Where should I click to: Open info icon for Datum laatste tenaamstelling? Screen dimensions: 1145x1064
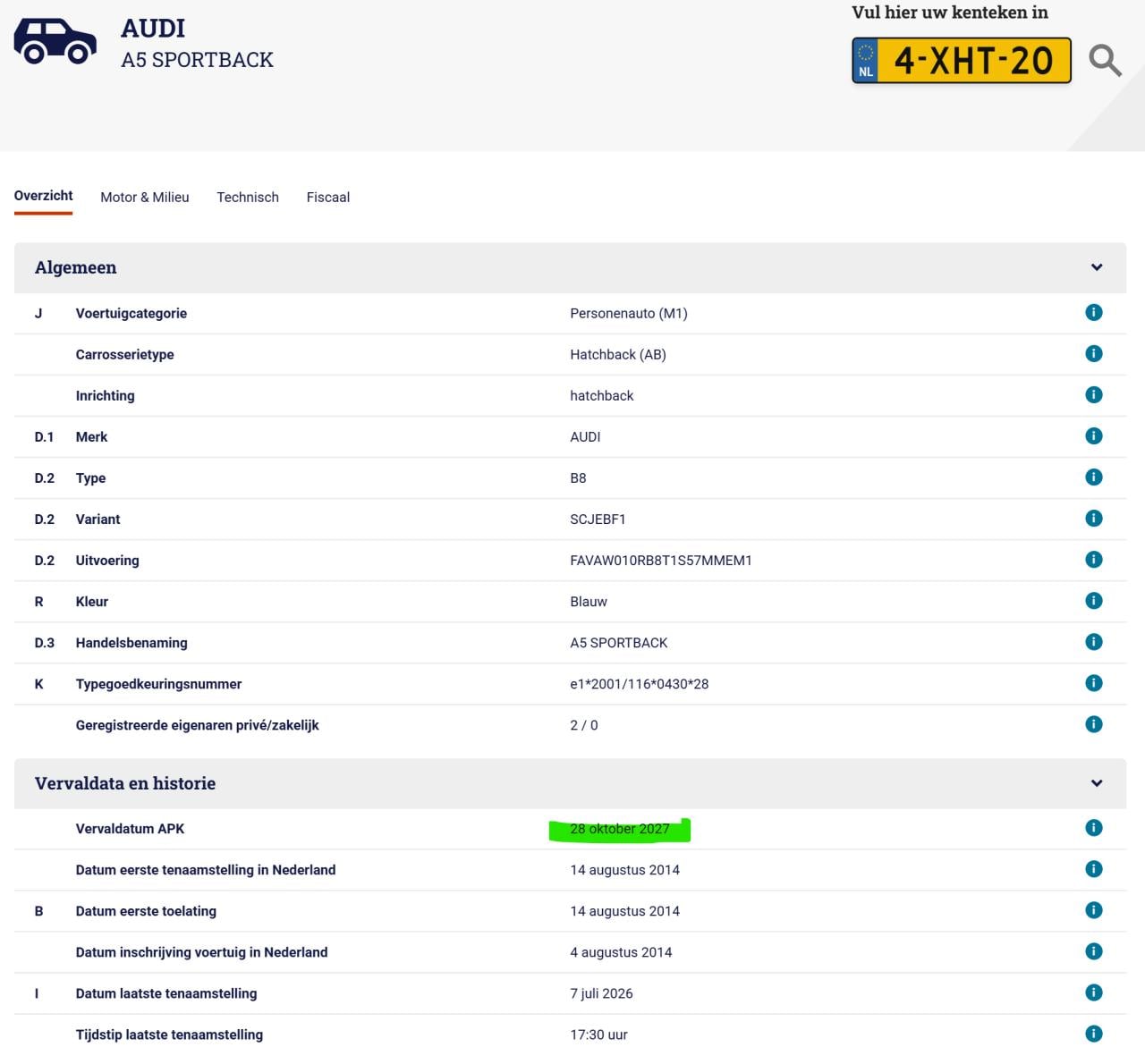coord(1093,992)
